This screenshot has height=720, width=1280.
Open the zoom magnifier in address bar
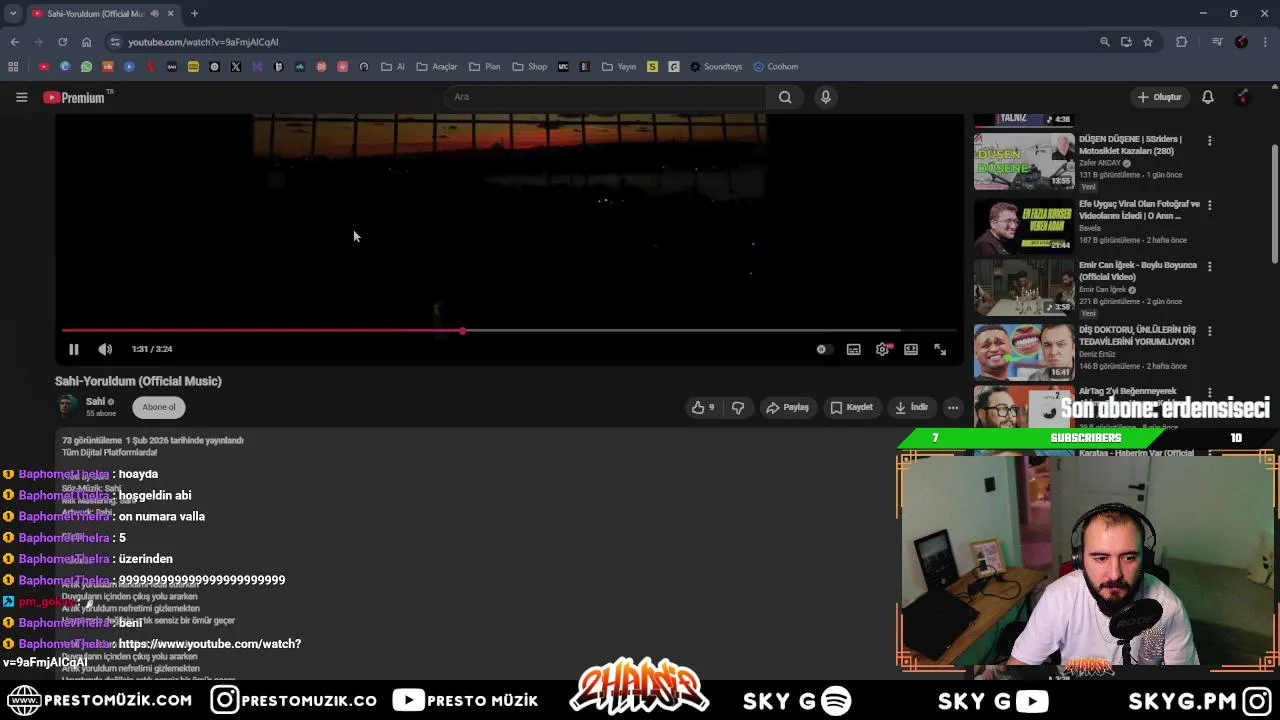tap(1104, 42)
